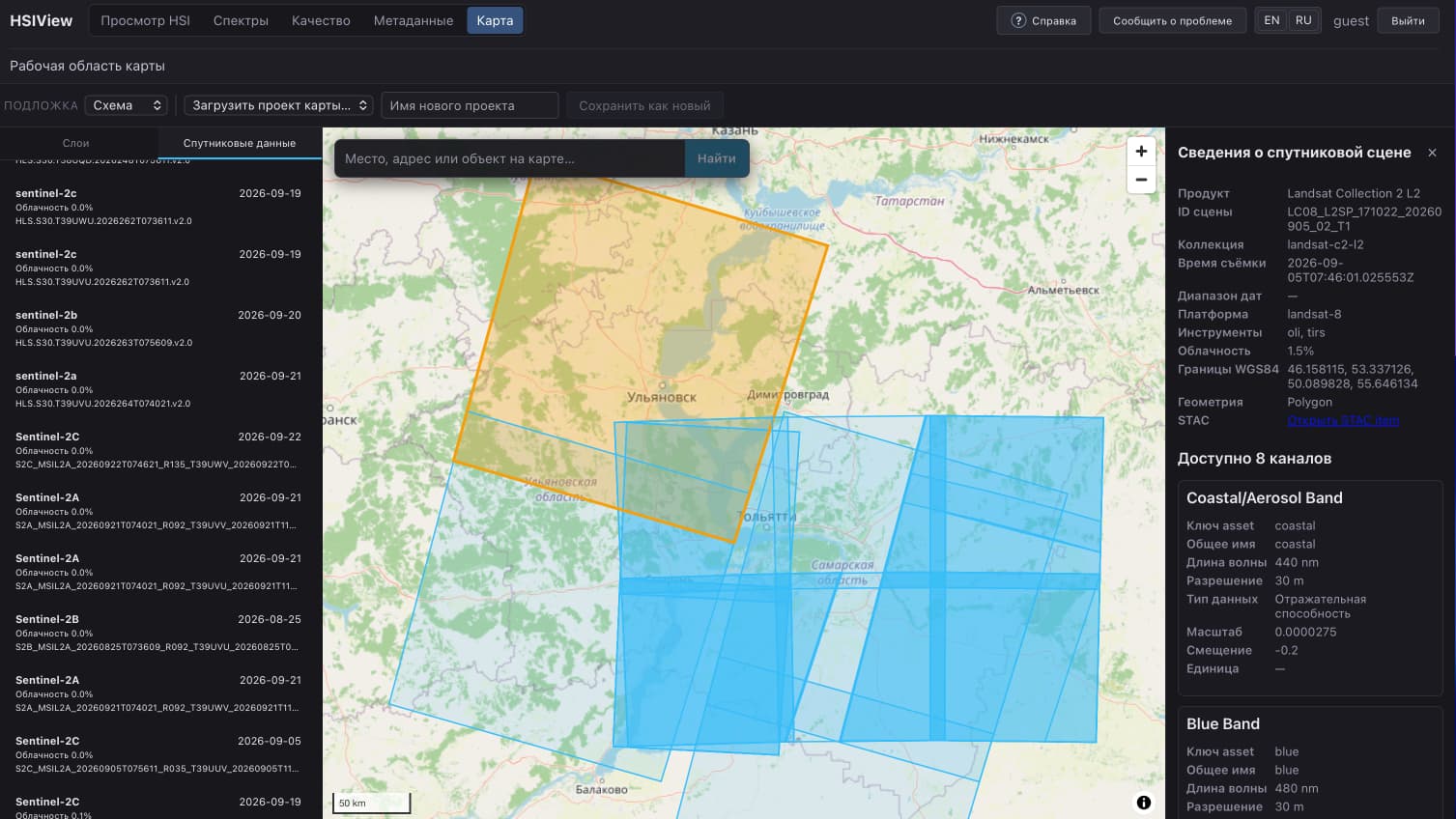
Task: Click the question mark Справка help button
Action: click(x=1043, y=20)
